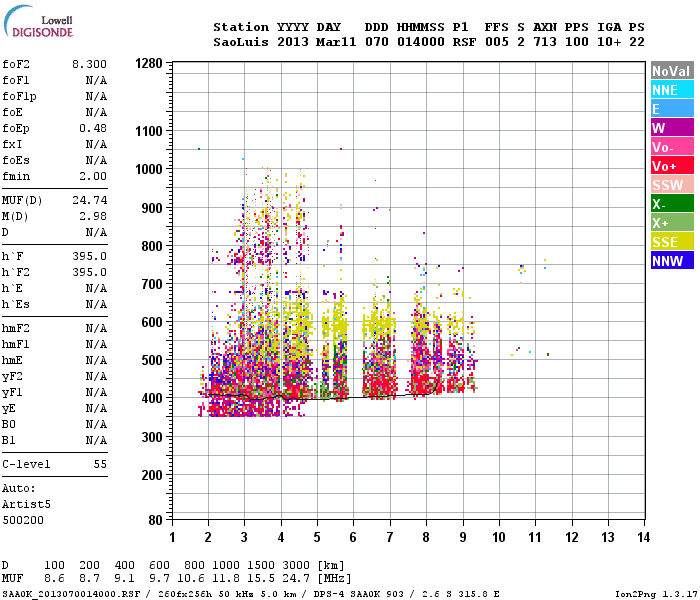Click the 2013 year in header
Viewport: 700px width, 600px height.
[x=292, y=42]
